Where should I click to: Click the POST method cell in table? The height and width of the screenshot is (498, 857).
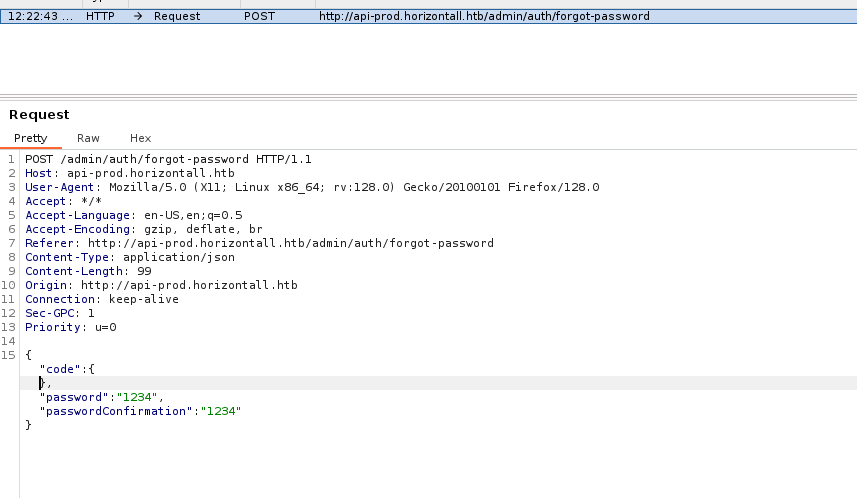(x=259, y=17)
